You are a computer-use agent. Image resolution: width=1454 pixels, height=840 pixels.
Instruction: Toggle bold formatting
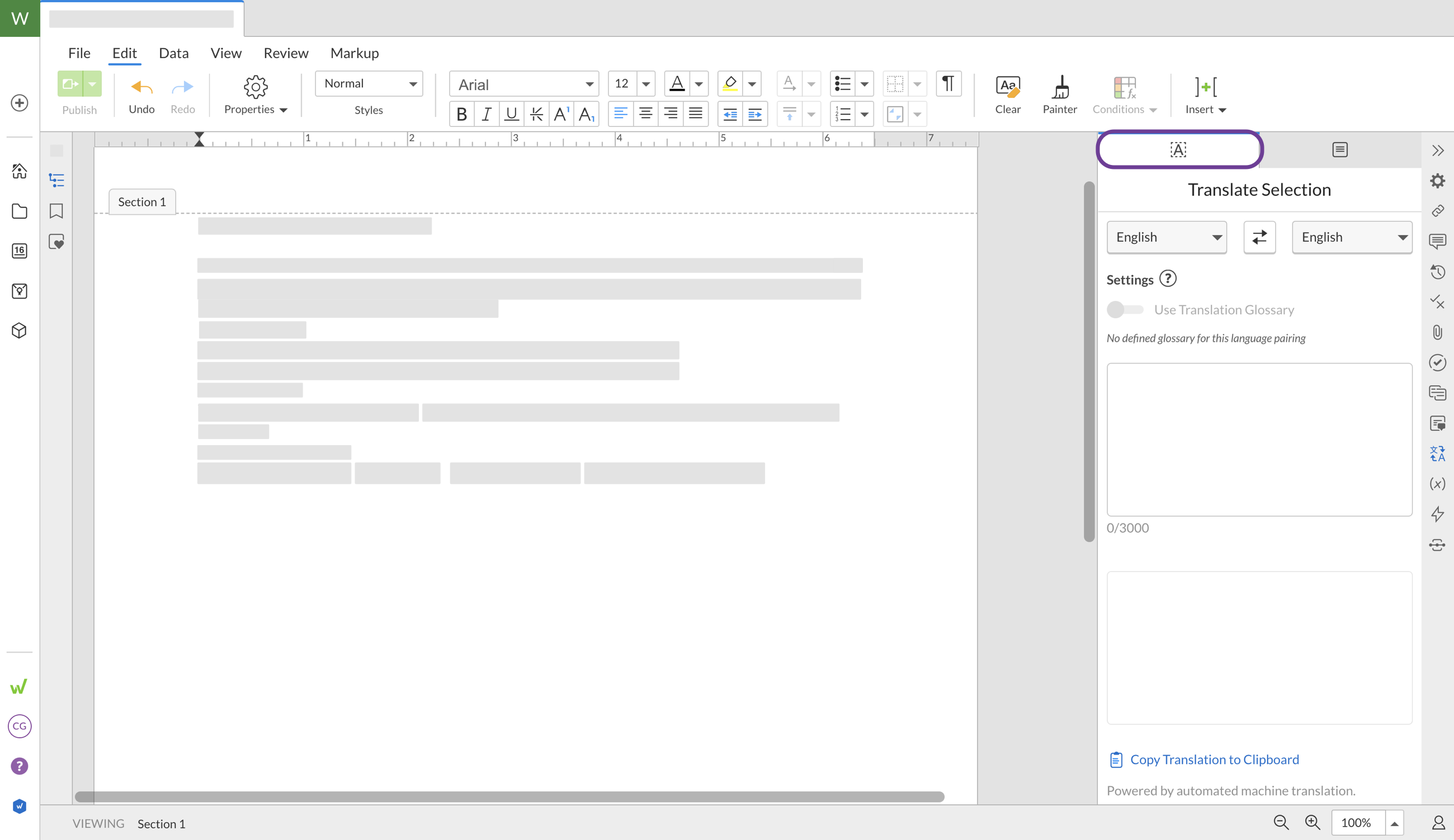pyautogui.click(x=461, y=114)
